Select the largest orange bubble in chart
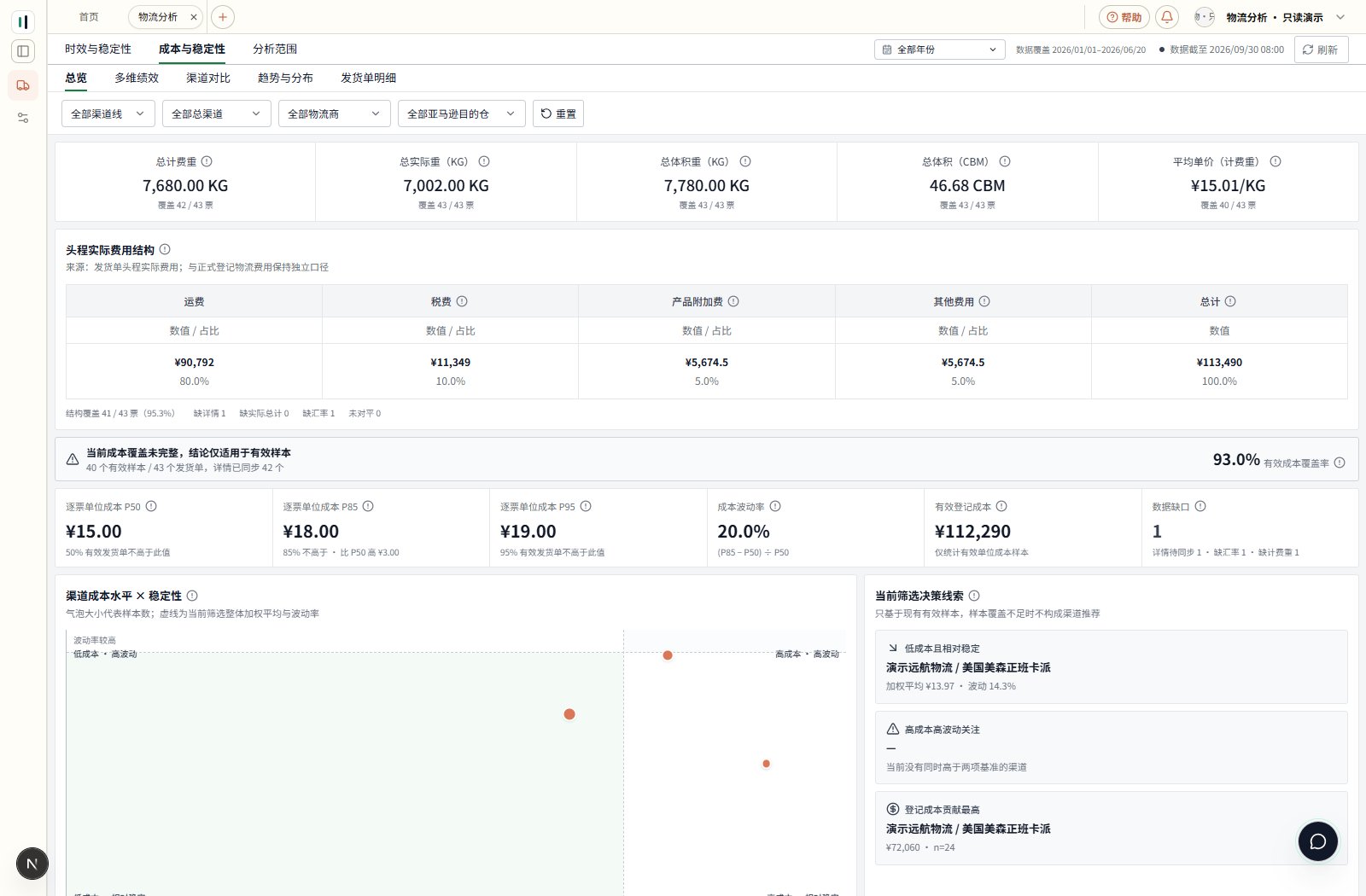This screenshot has height=896, width=1366. [569, 714]
